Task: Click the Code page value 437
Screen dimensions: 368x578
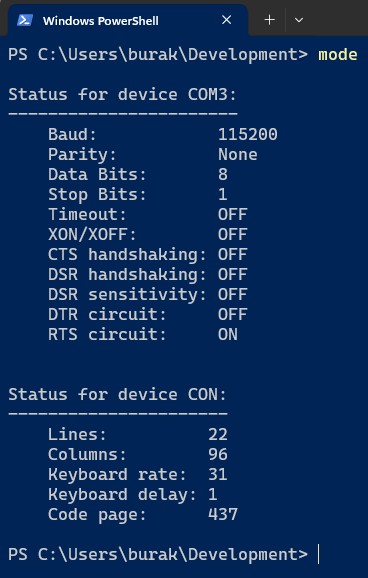Action: coord(223,515)
